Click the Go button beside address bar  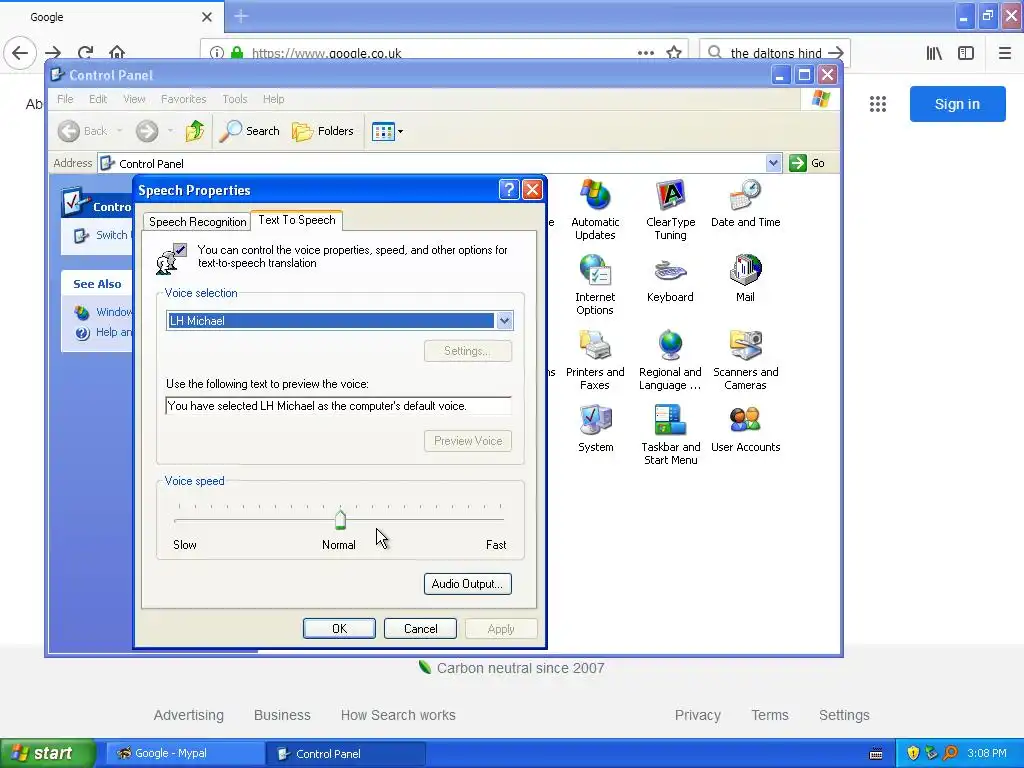tap(807, 163)
